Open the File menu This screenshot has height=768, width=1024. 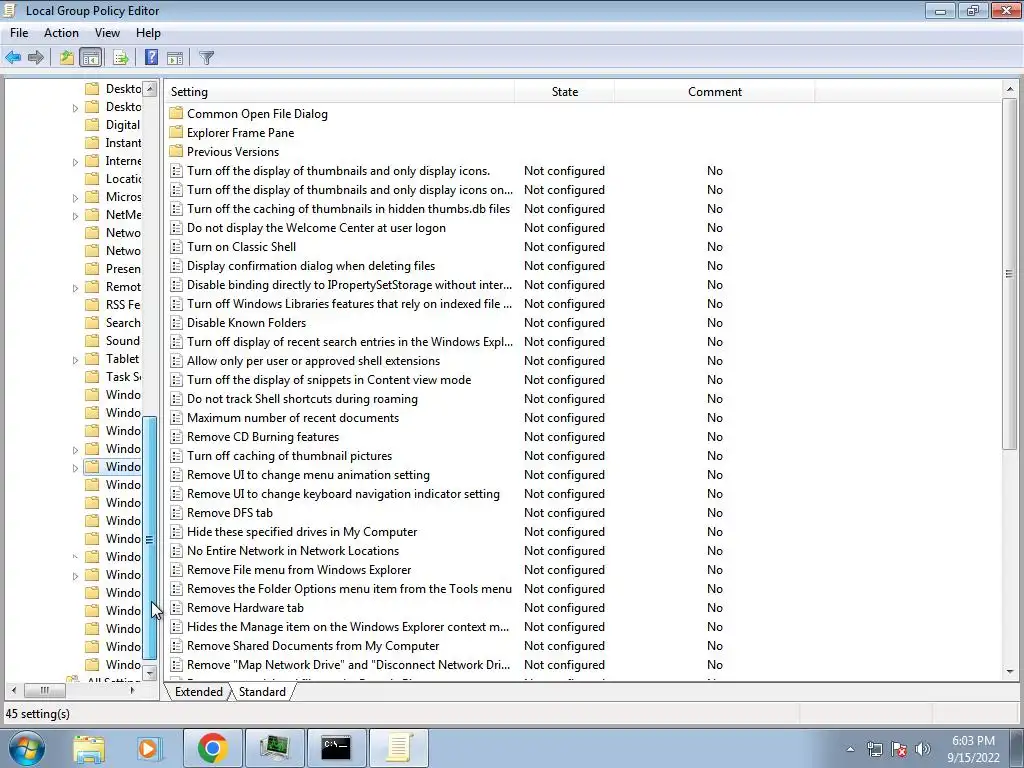pyautogui.click(x=19, y=33)
